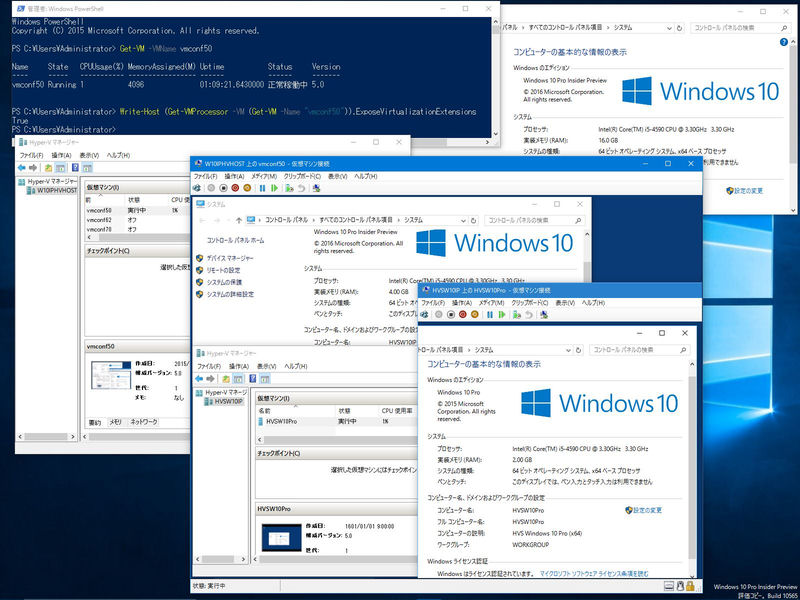
Task: Open address dropdown in HVSW10Pro System window
Action: 568,350
